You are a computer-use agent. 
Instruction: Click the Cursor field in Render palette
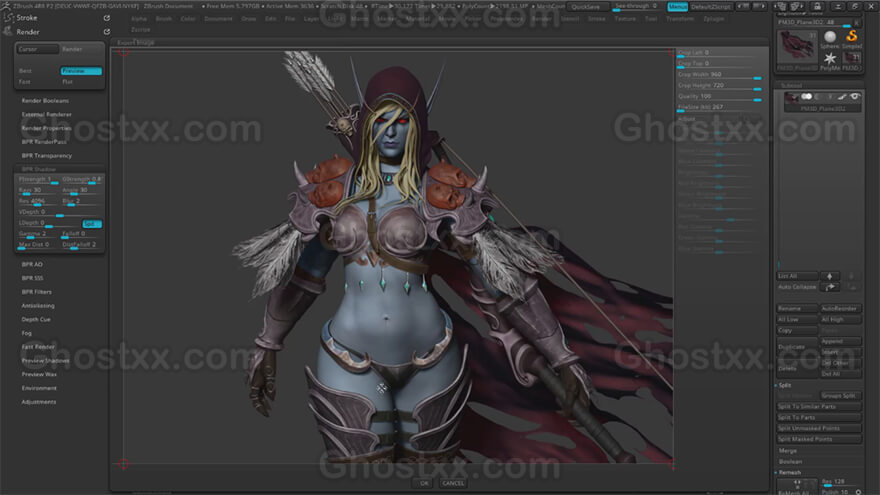[x=37, y=49]
